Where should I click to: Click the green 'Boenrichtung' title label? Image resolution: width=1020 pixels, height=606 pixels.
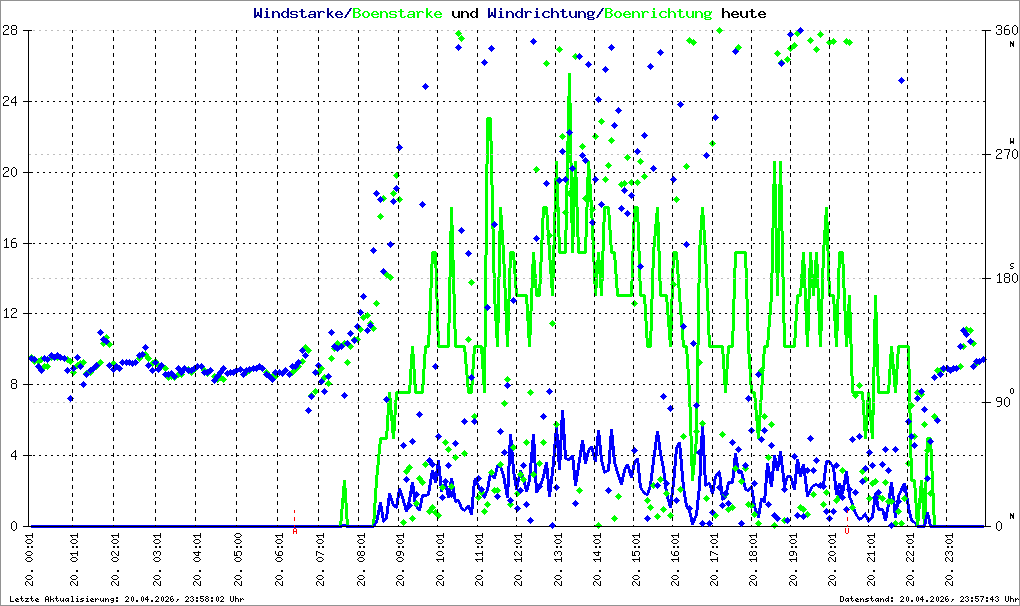(658, 13)
